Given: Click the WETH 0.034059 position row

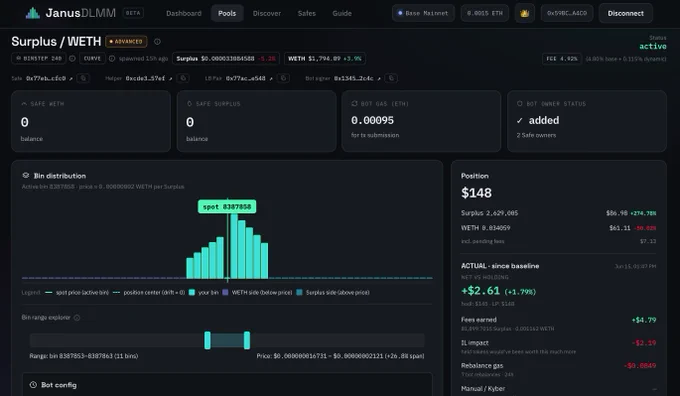Looking at the screenshot, I should [559, 228].
